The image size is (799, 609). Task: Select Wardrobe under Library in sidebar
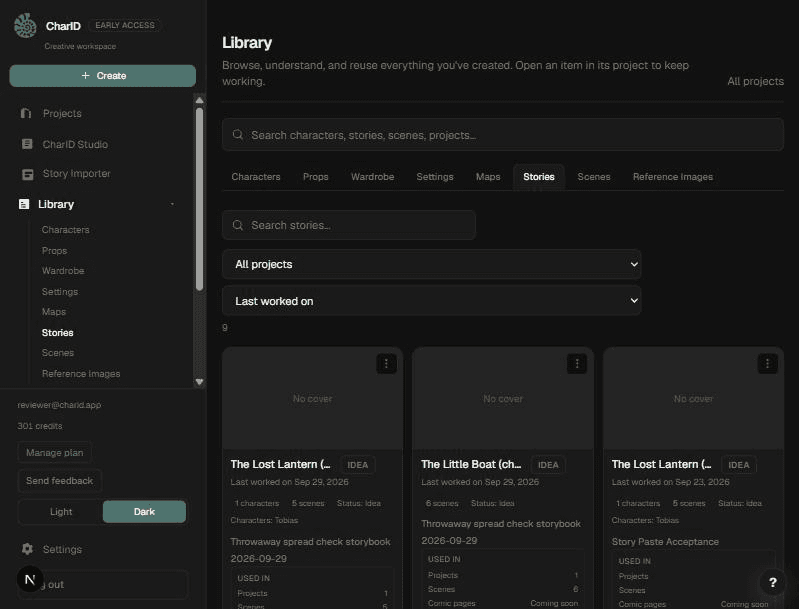point(63,271)
